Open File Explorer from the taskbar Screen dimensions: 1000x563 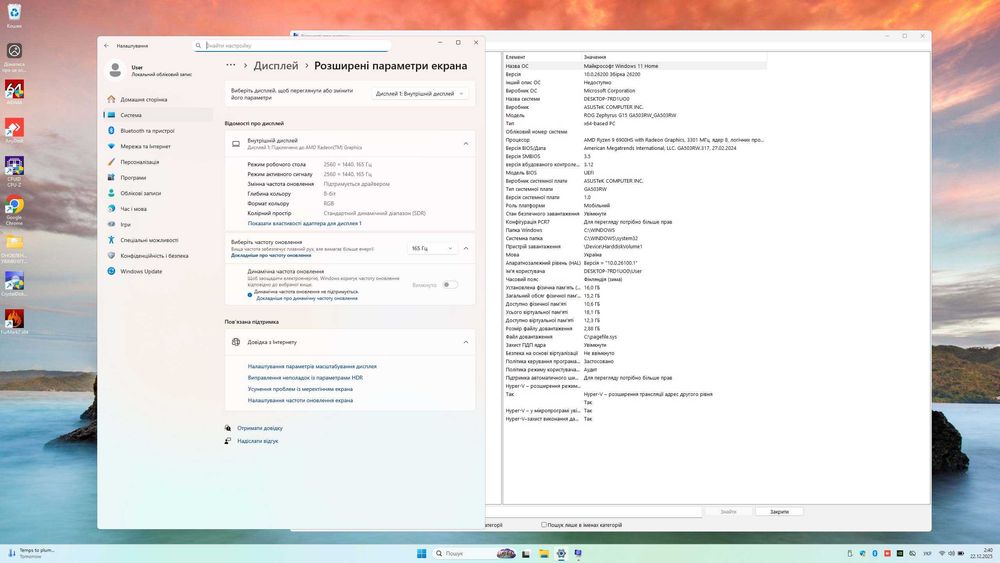(543, 553)
